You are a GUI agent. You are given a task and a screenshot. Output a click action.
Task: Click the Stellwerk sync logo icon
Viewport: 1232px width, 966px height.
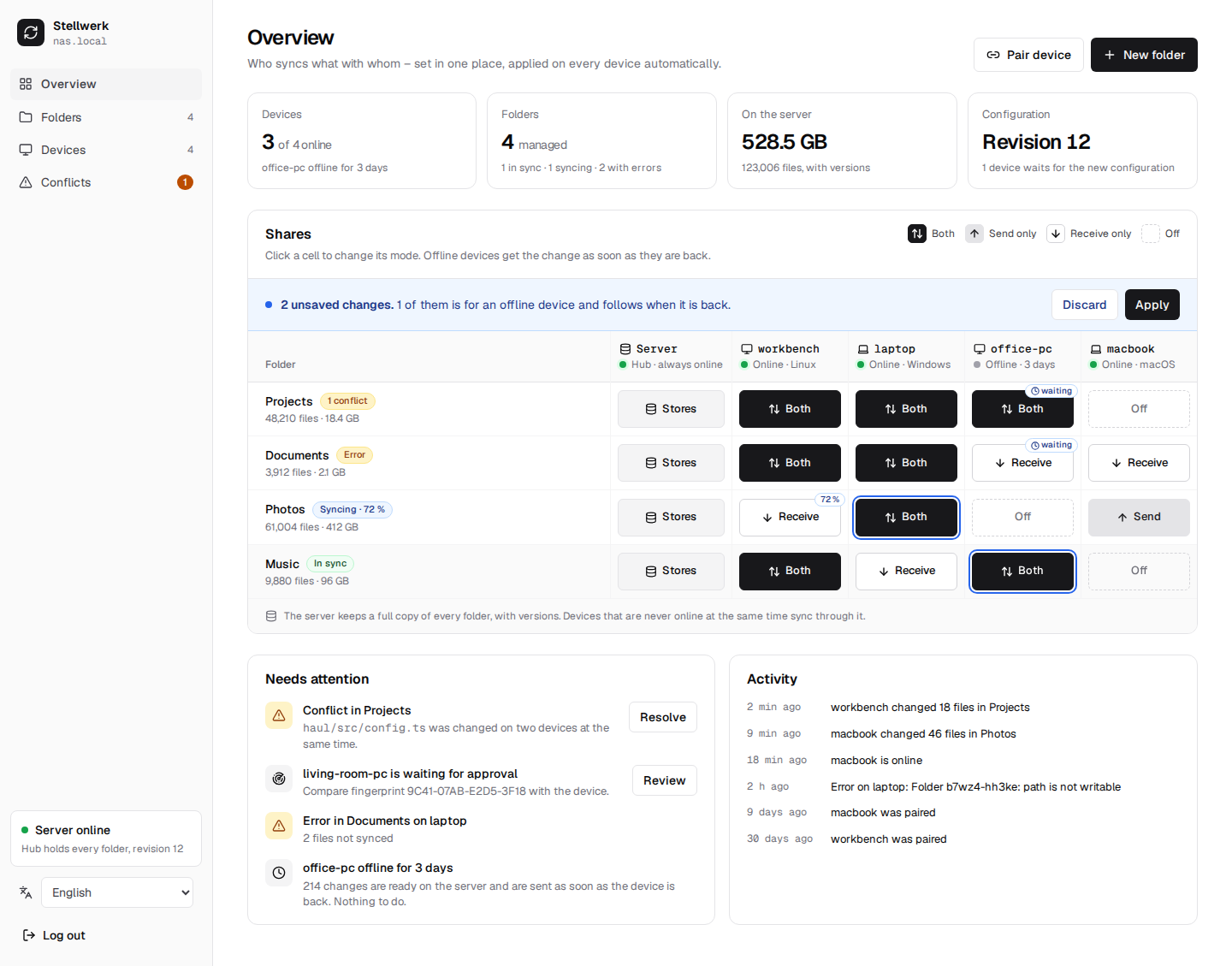point(31,33)
